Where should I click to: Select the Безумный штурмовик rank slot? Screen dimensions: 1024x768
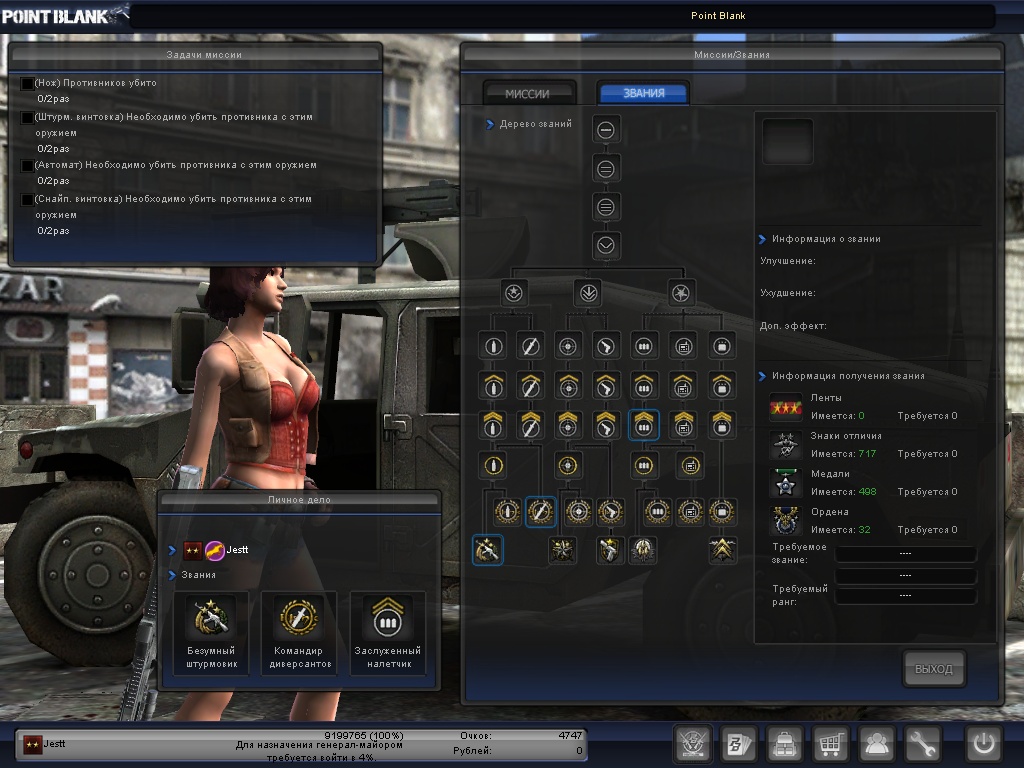point(211,633)
